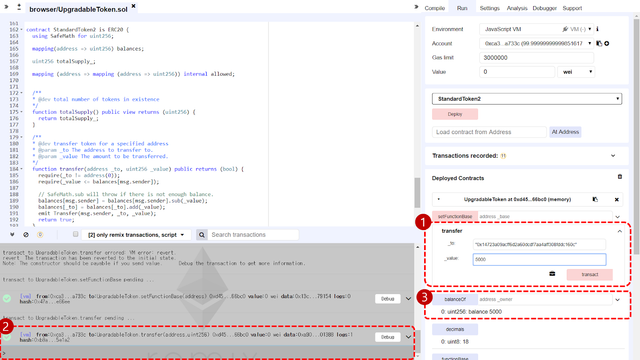Copy transfer call data with clipboard icon
This screenshot has height=360, width=640.
(x=552, y=274)
